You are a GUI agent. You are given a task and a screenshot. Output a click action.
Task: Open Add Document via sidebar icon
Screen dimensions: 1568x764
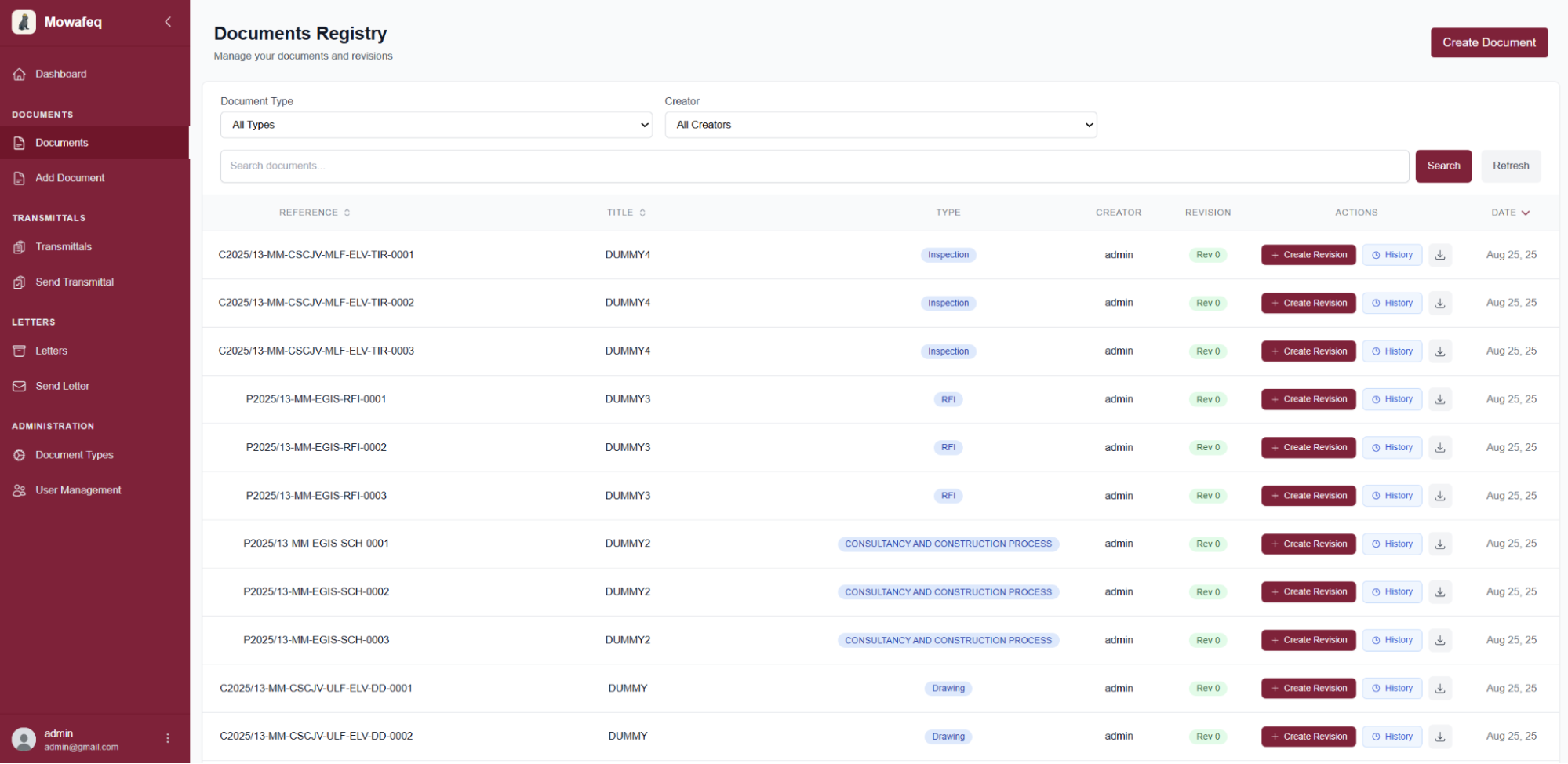coord(19,178)
